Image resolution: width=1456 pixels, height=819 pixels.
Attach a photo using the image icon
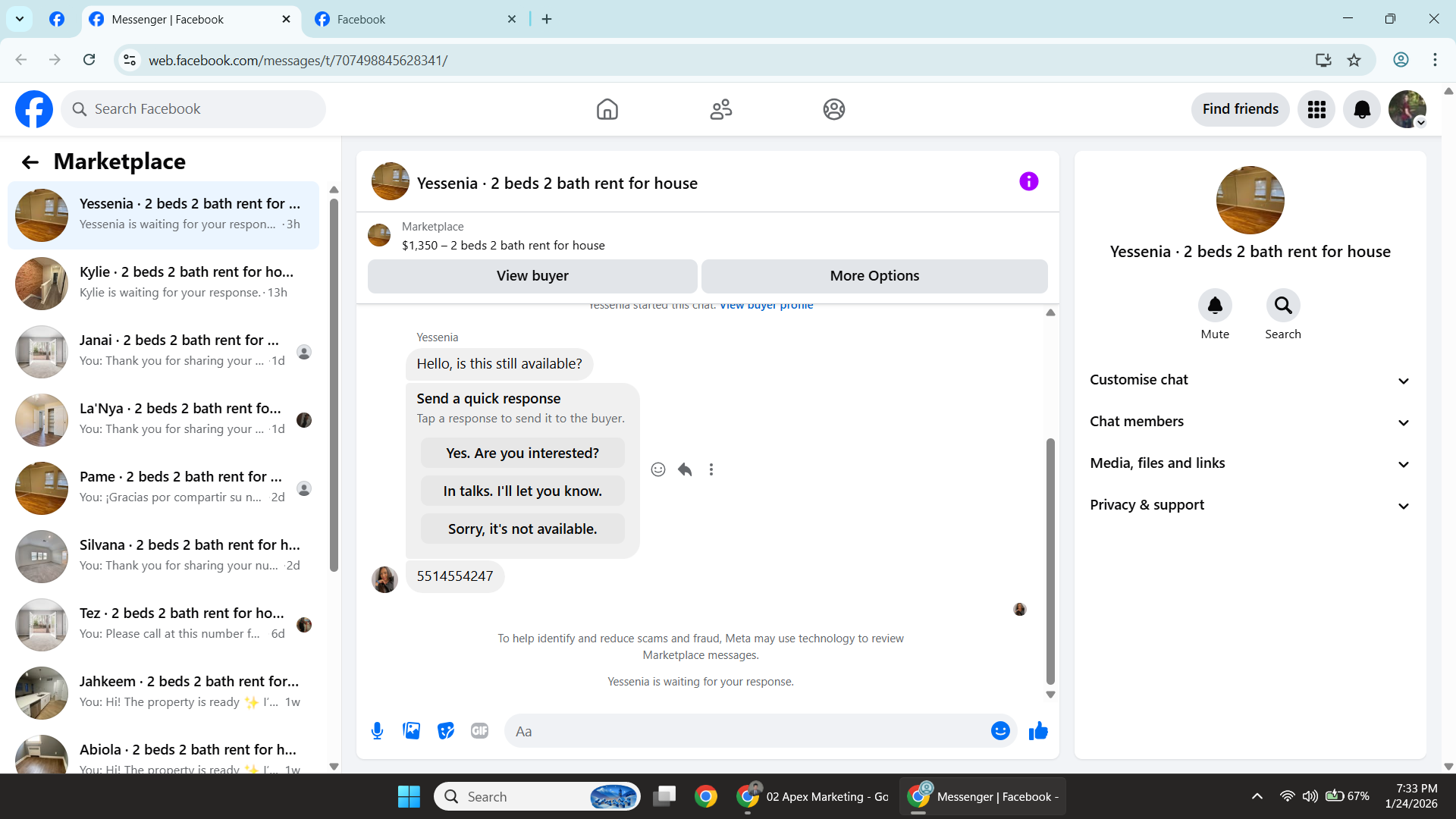click(411, 731)
